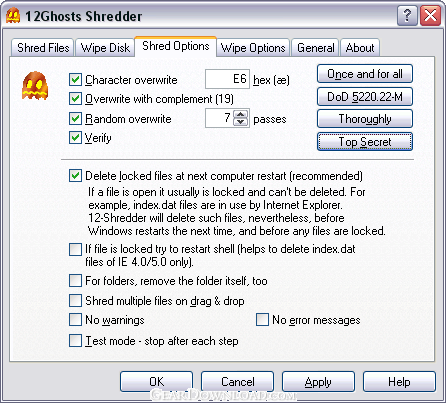Uncheck the Verify option
The width and height of the screenshot is (446, 403).
pos(75,137)
